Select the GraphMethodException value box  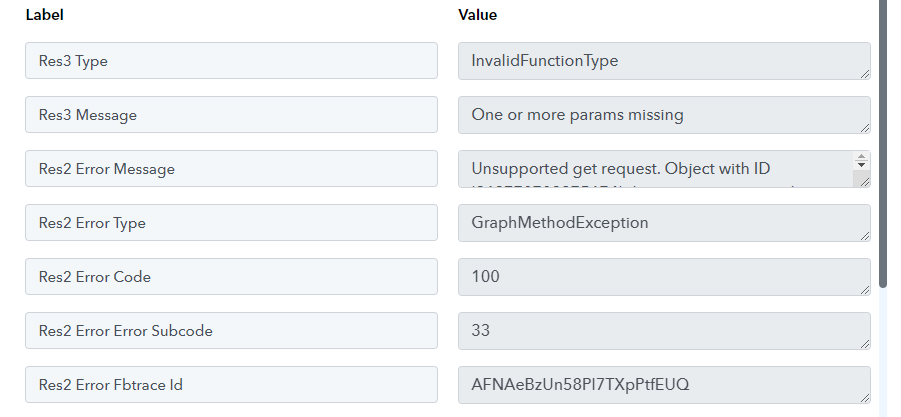pos(664,223)
